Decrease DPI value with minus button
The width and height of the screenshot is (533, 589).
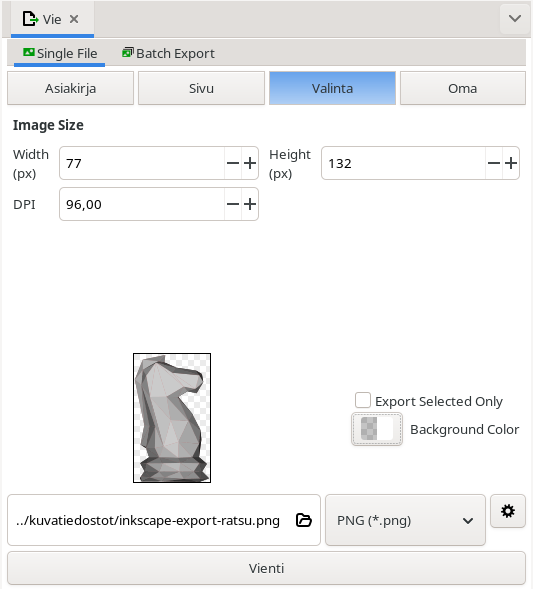233,204
